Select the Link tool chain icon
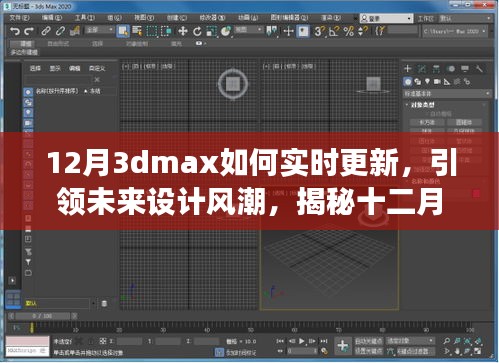 click(x=46, y=31)
